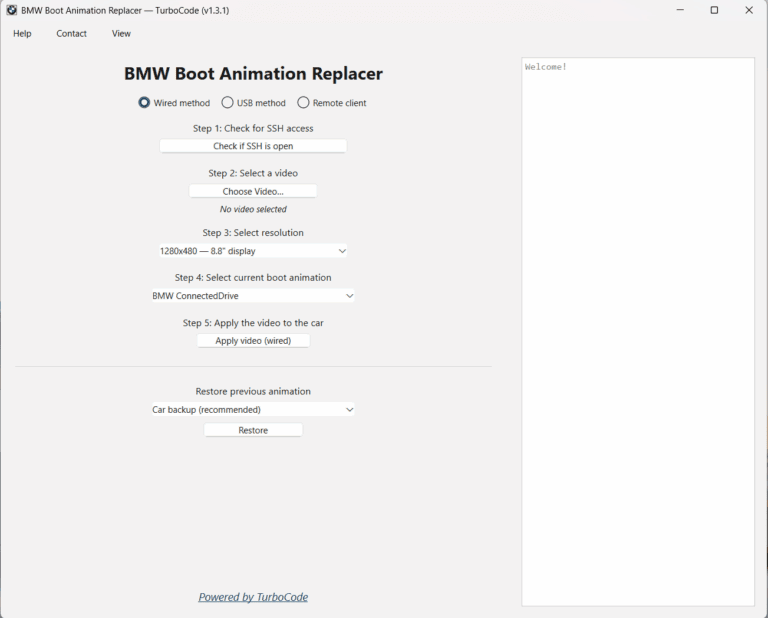Minimize the application window

pyautogui.click(x=679, y=10)
